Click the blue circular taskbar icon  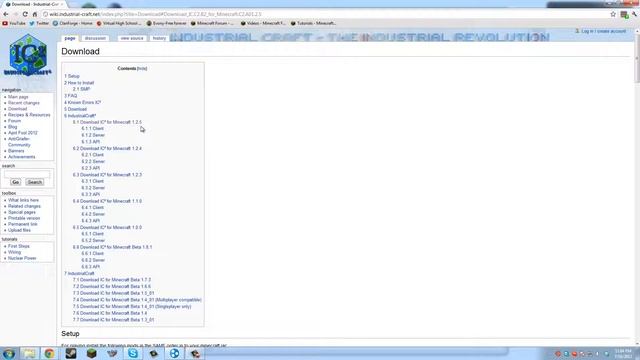click(x=174, y=353)
